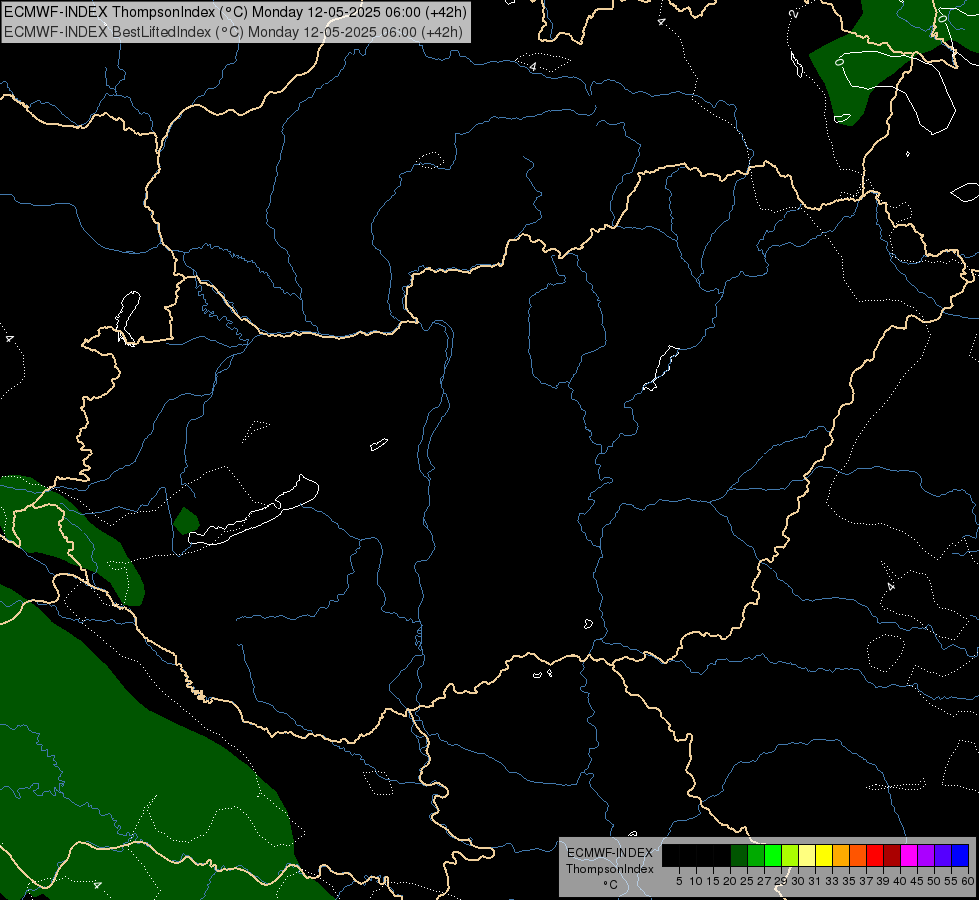Click the °C unit label in legend
979x900 pixels.
pos(610,885)
